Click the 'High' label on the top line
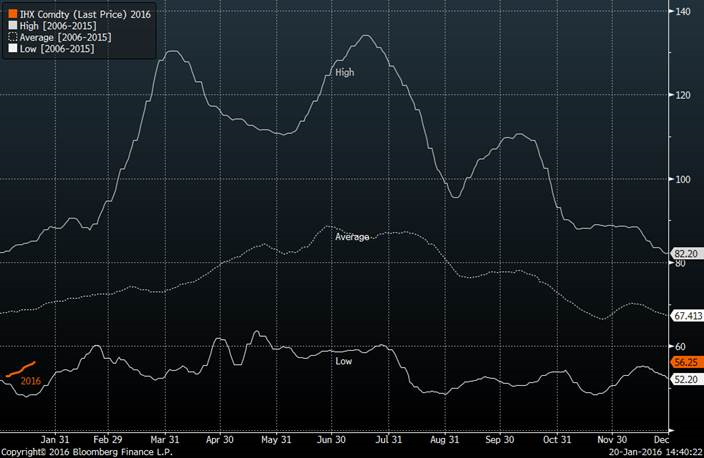The width and height of the screenshot is (704, 458). 345,72
